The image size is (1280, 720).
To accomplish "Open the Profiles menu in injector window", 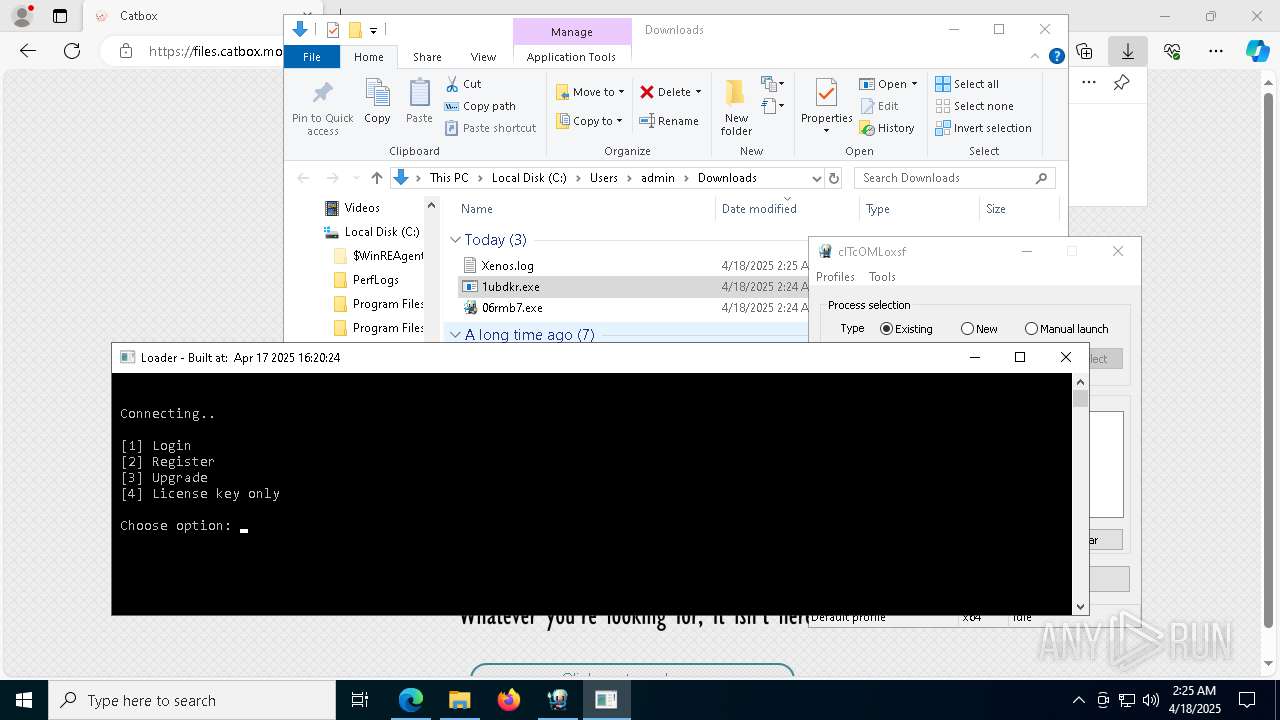I will coord(835,277).
